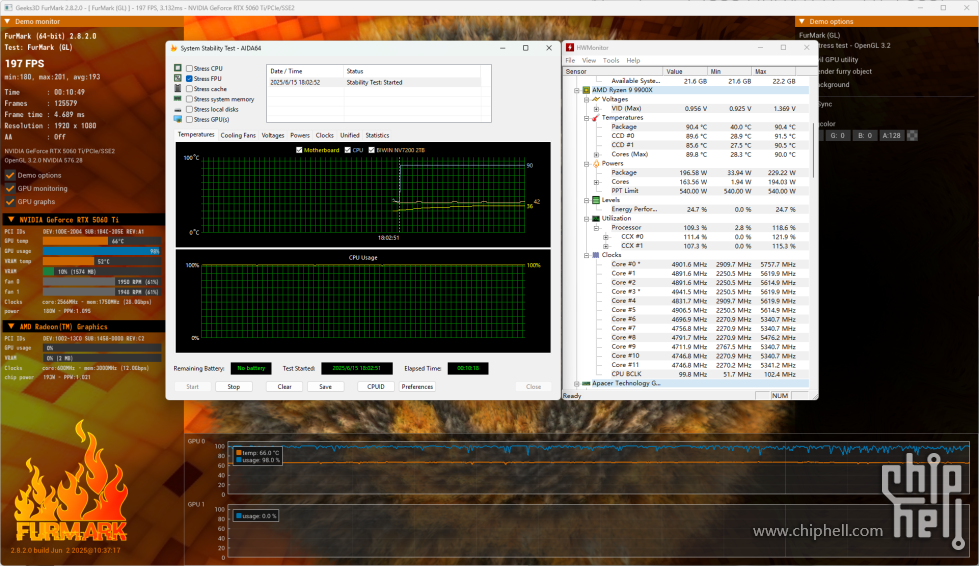Open the HWMonitor Help menu
This screenshot has height=566, width=979.
[x=633, y=61]
